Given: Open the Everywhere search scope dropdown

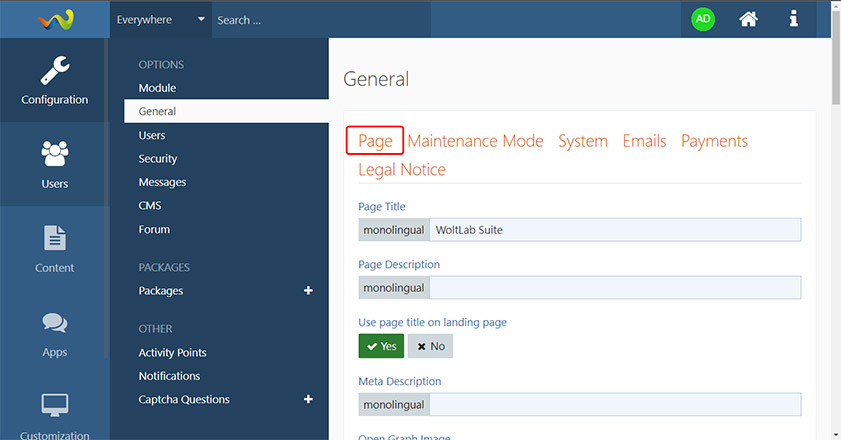Looking at the screenshot, I should tap(160, 19).
